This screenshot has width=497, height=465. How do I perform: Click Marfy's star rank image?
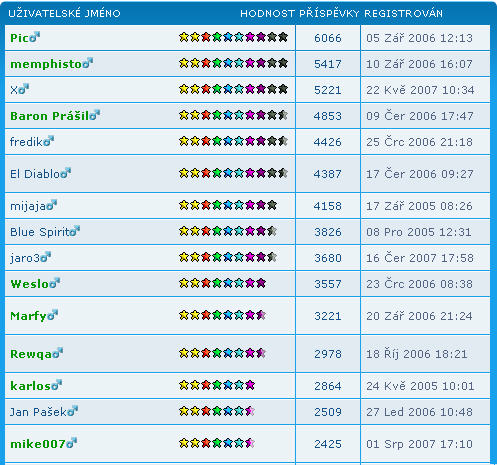pos(222,315)
